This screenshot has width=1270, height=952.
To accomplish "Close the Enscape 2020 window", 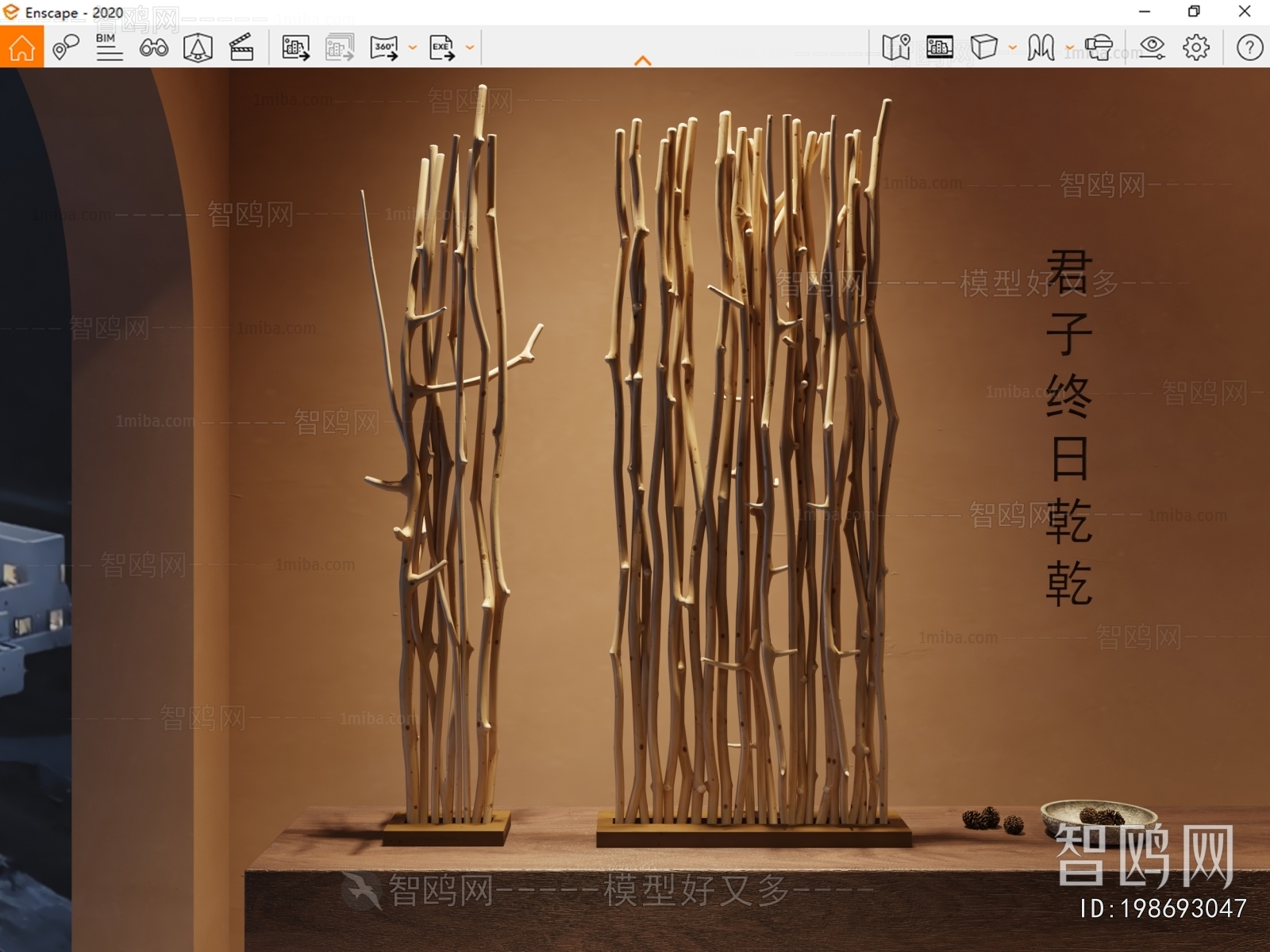I will click(x=1245, y=12).
